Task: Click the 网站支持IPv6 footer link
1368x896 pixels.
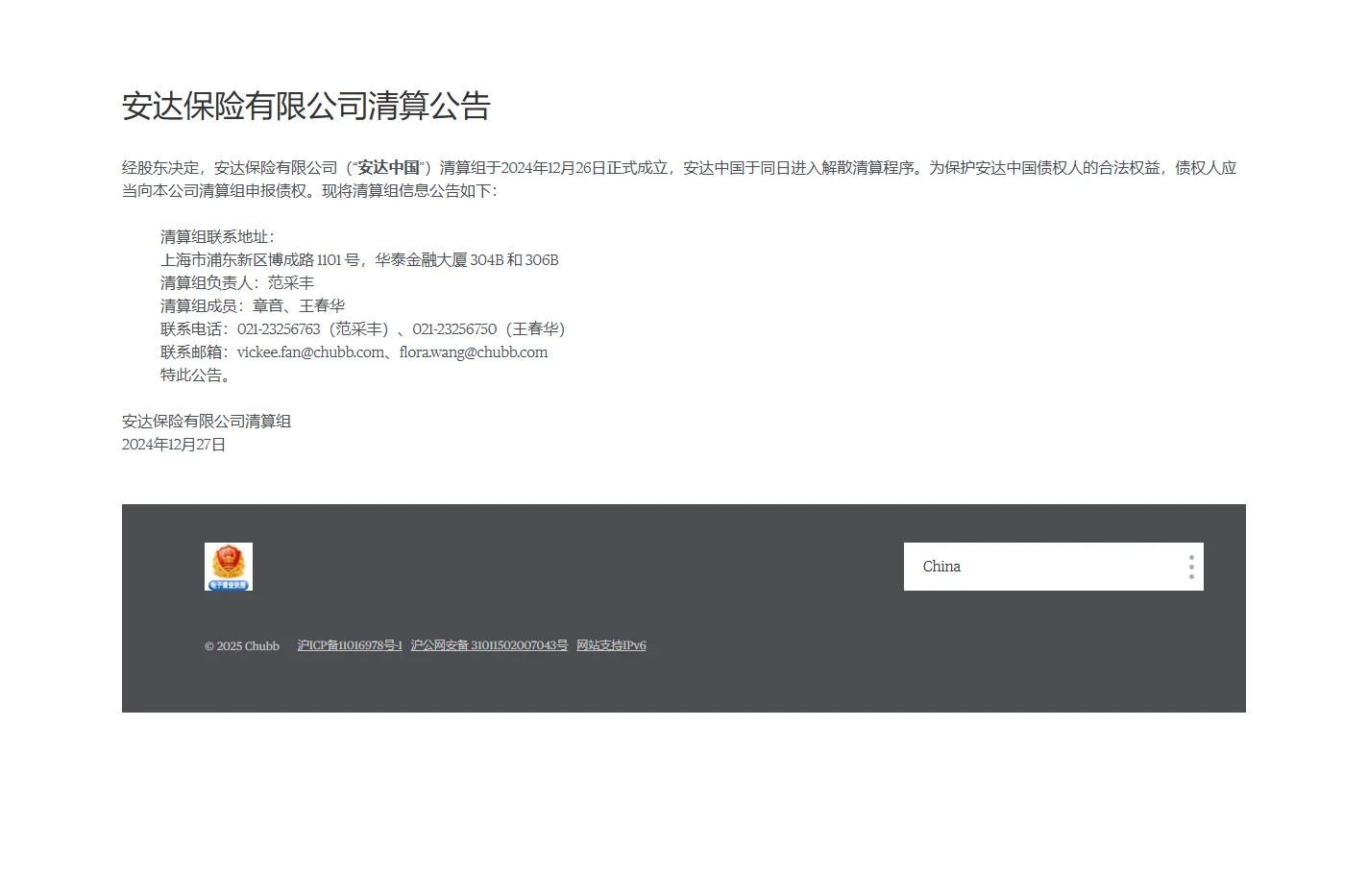Action: click(x=611, y=645)
